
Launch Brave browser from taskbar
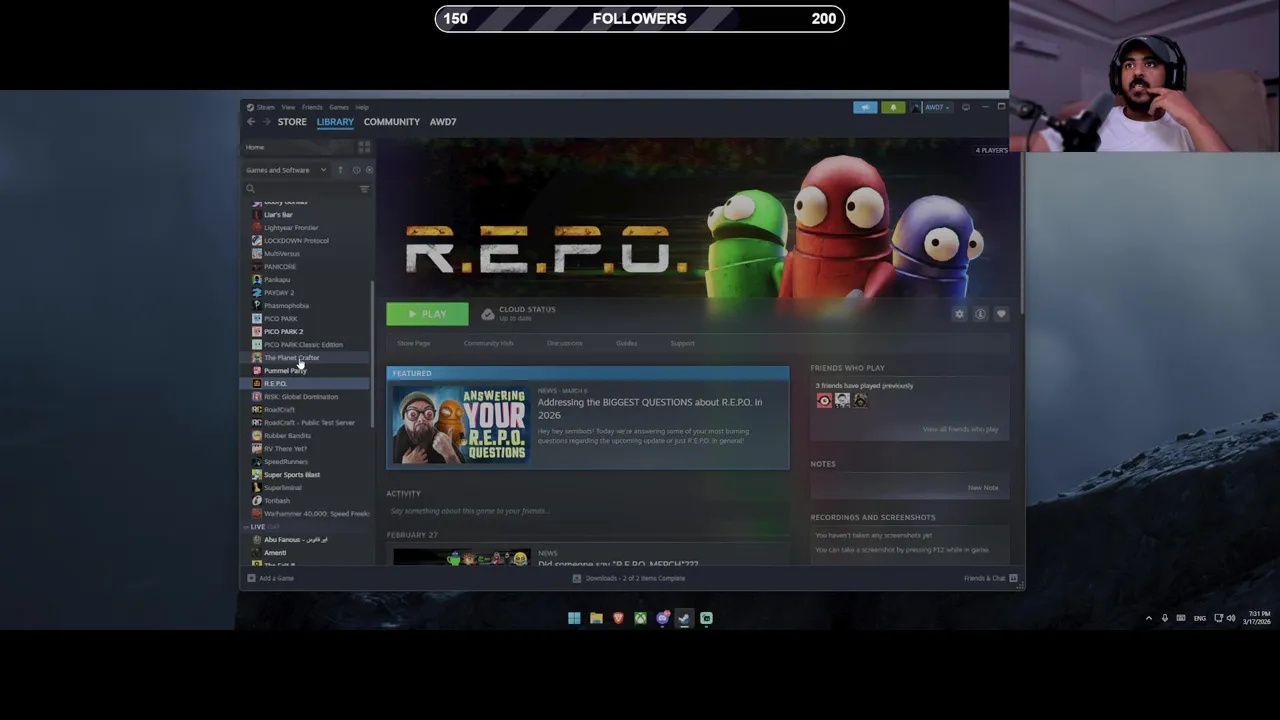(x=618, y=618)
